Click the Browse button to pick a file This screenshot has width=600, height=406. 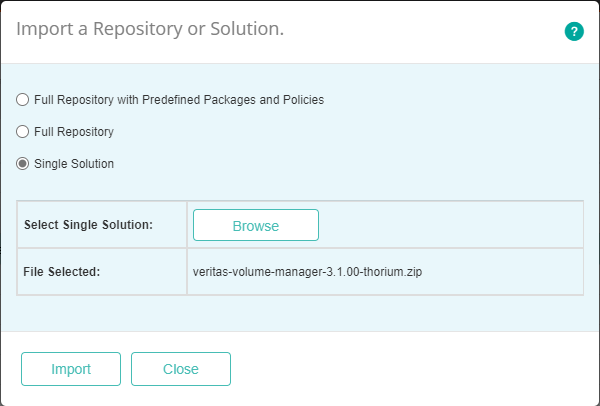click(256, 225)
